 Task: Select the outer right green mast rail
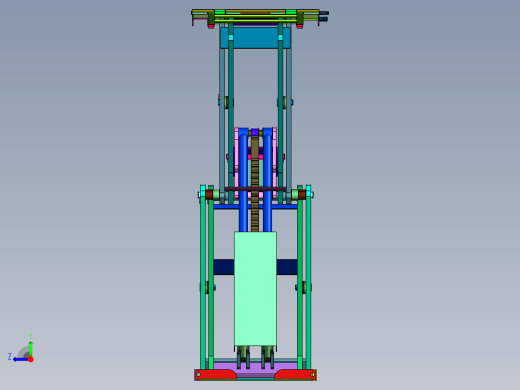click(x=308, y=277)
